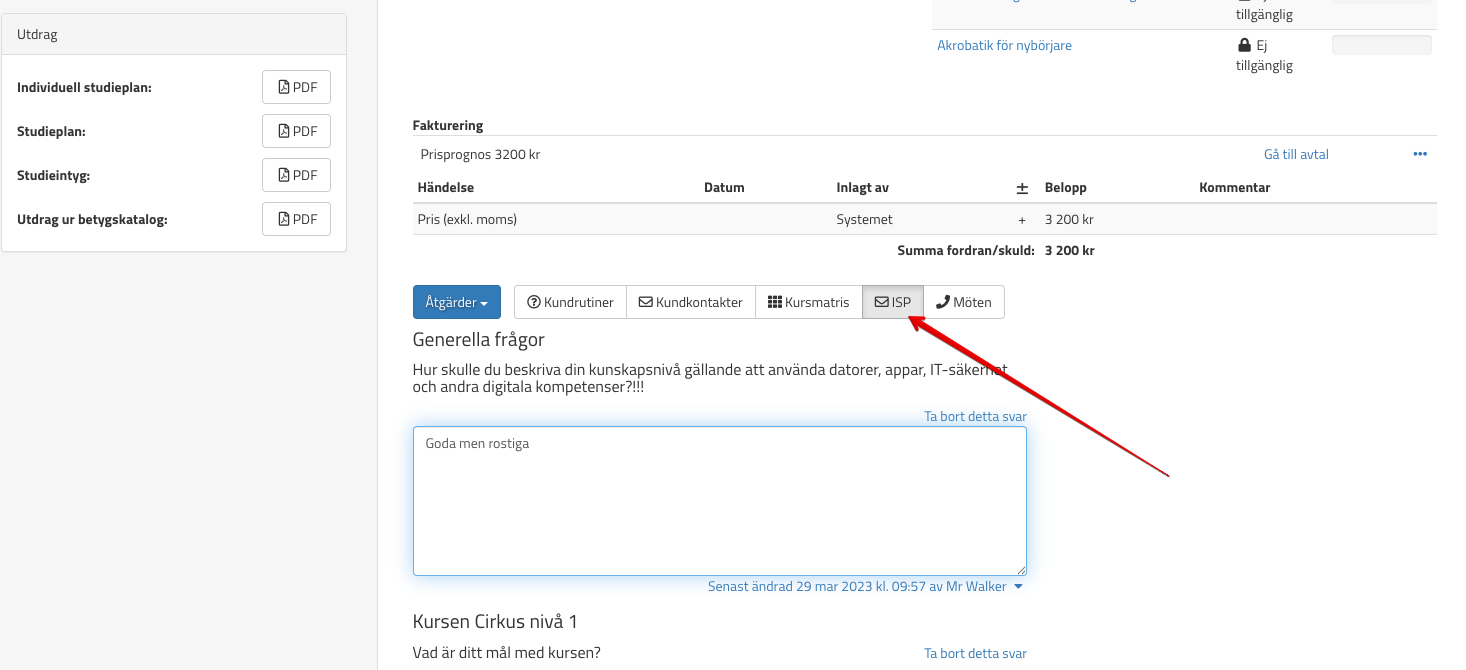Open the Kursmatris grid button

tap(808, 302)
